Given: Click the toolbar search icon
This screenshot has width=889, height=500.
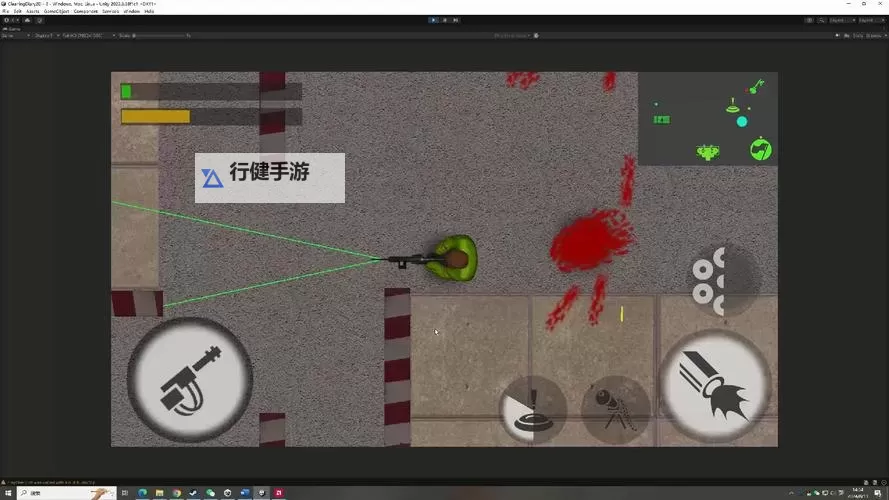Looking at the screenshot, I should tap(822, 20).
